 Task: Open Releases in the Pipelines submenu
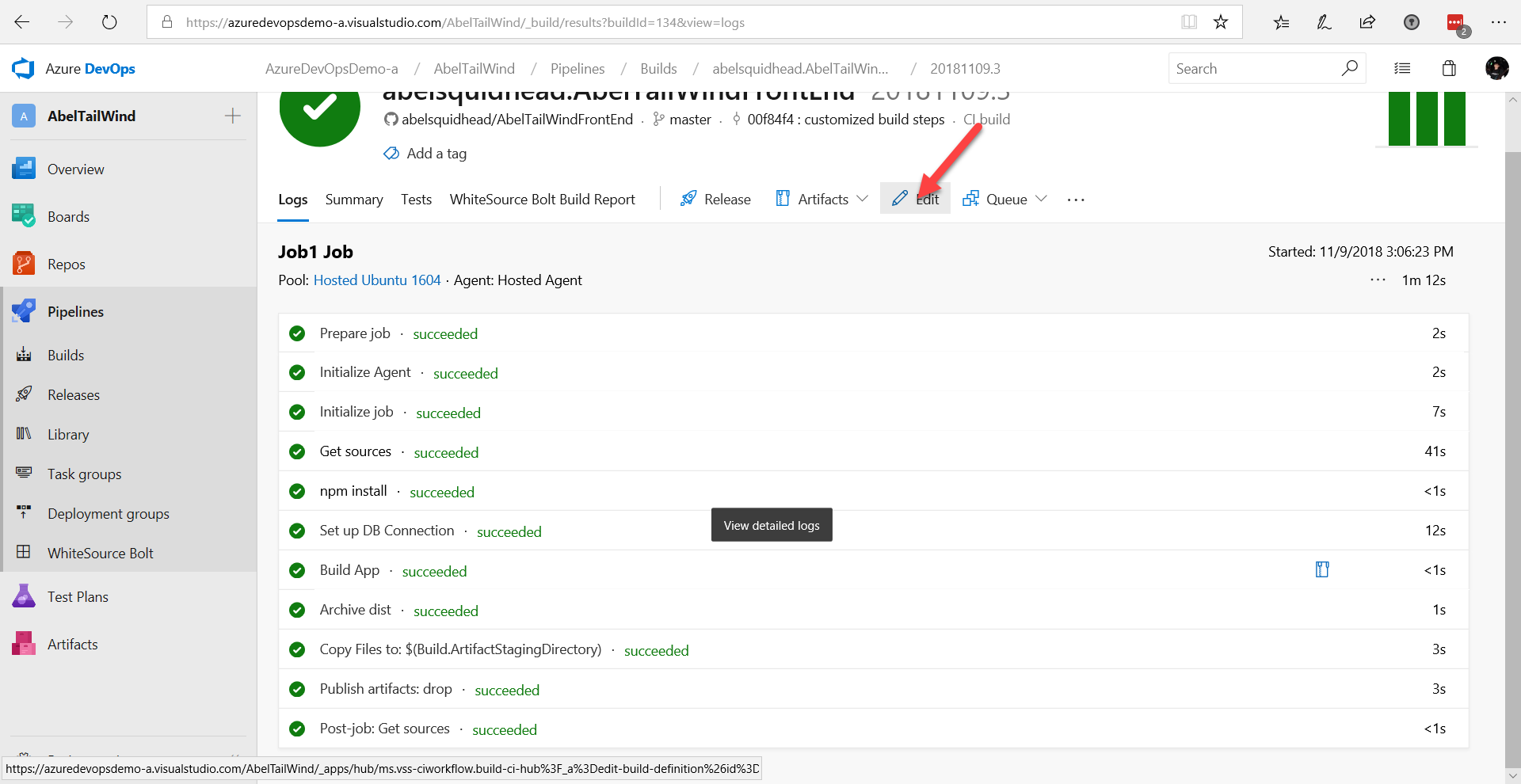tap(73, 394)
